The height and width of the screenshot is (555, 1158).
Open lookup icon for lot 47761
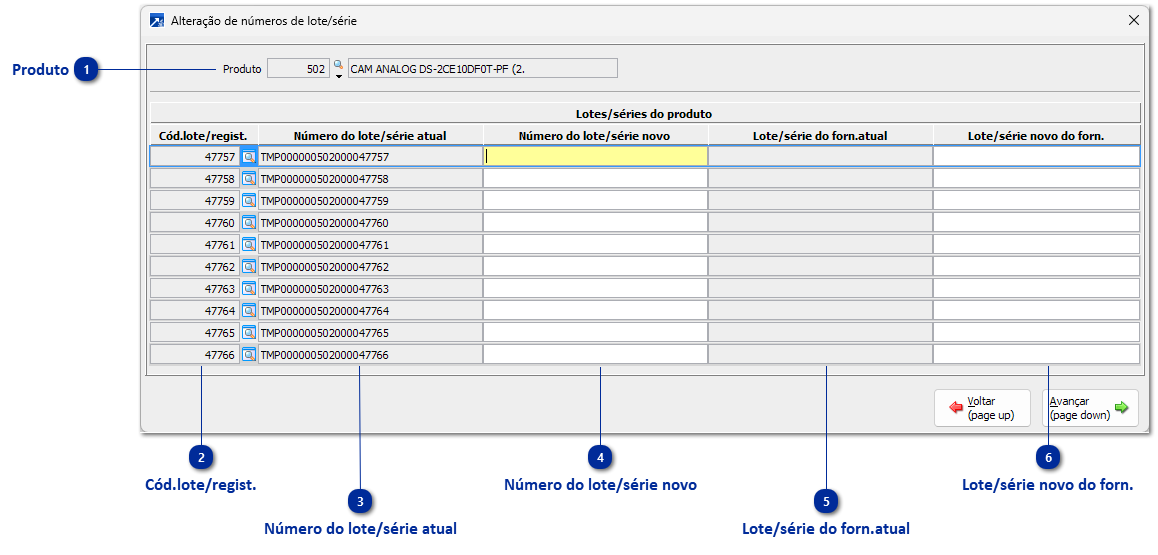point(249,244)
